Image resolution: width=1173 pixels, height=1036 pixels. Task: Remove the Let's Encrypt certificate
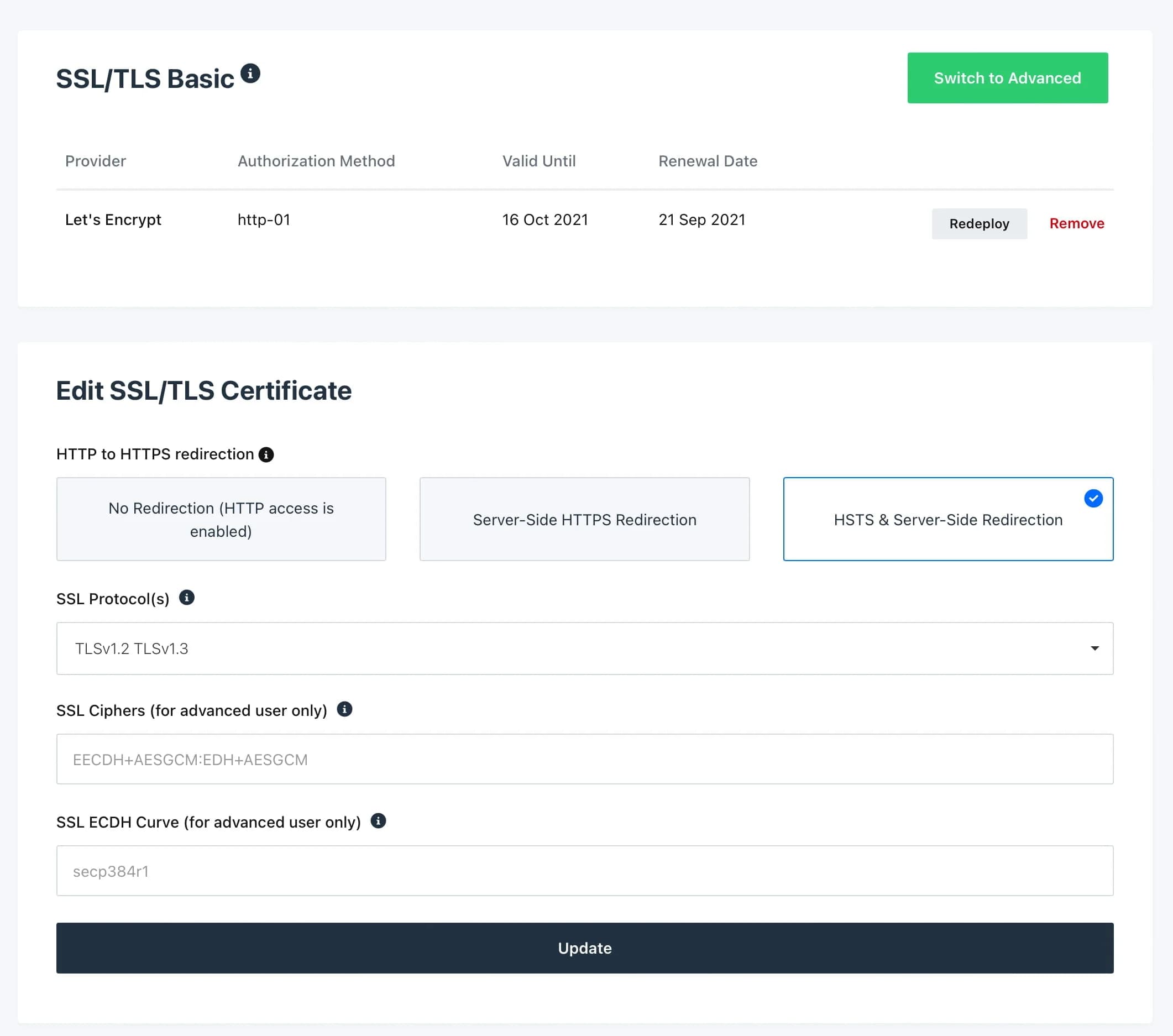[x=1077, y=223]
